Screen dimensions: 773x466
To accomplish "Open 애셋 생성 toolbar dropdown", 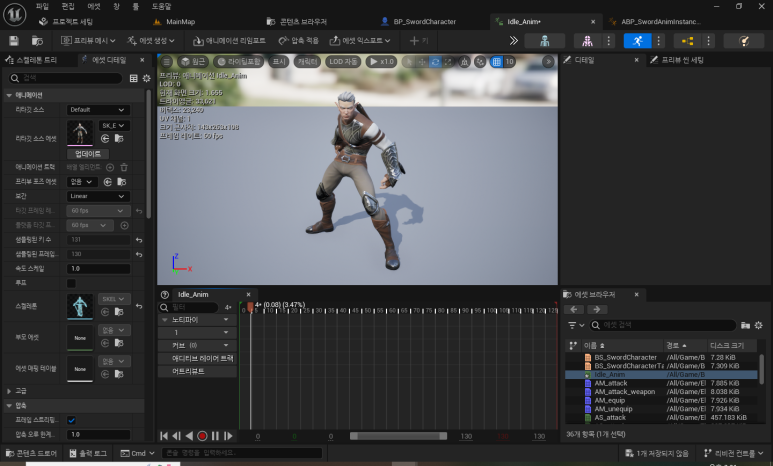I will point(151,40).
